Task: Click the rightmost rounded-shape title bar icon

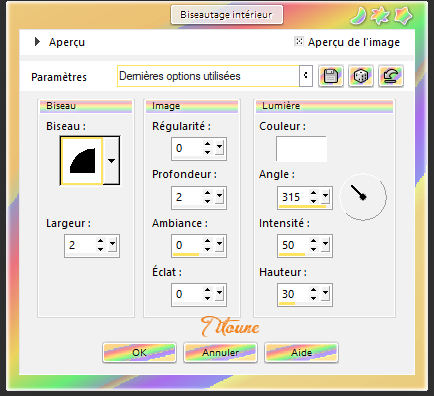Action: 403,16
